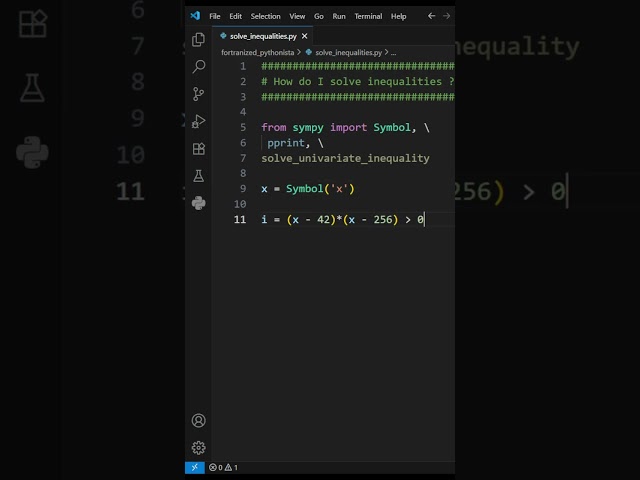The image size is (640, 480).
Task: Click the 'sympy' module name on line 5
Action: 308,128
